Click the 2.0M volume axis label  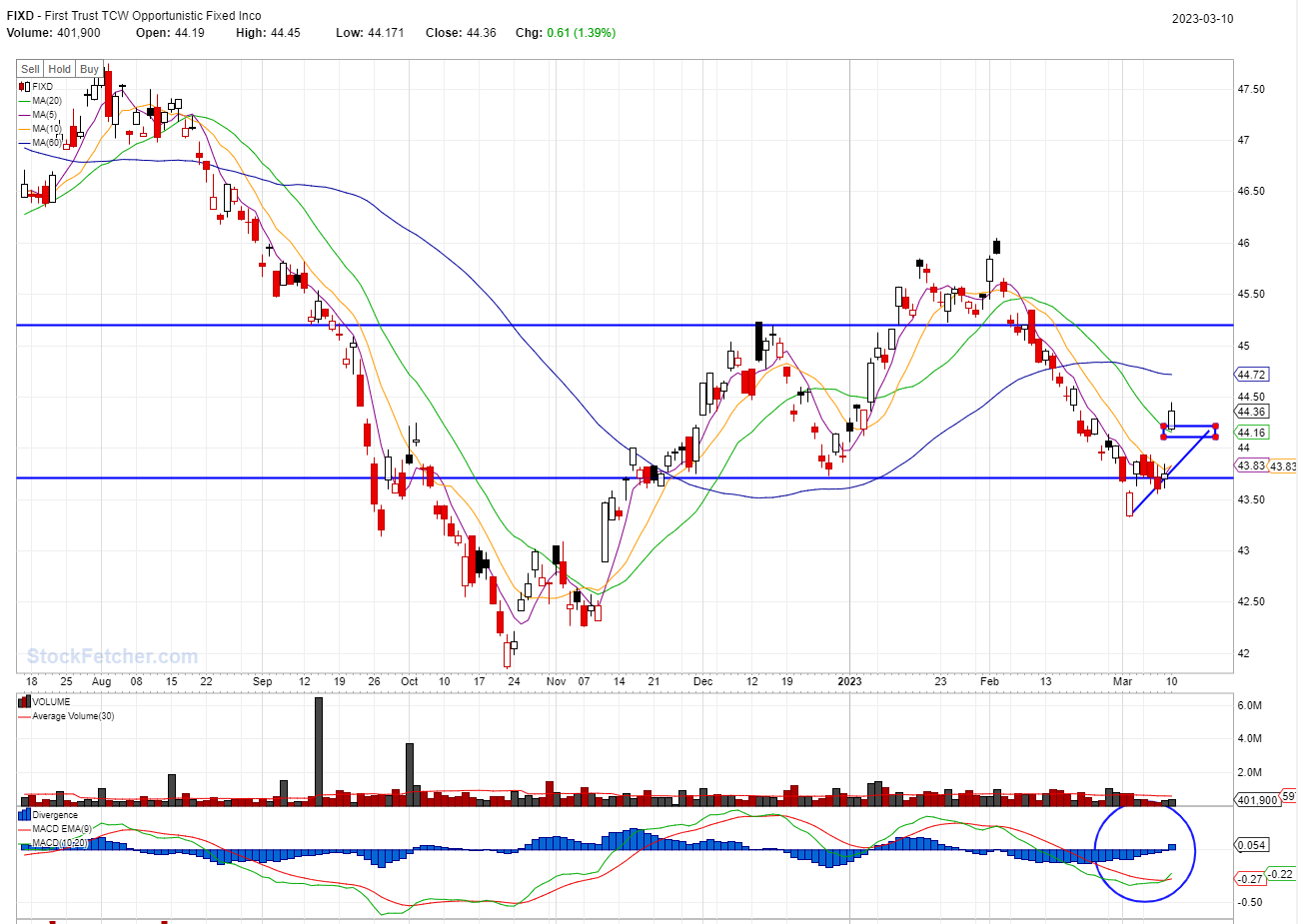[1249, 773]
